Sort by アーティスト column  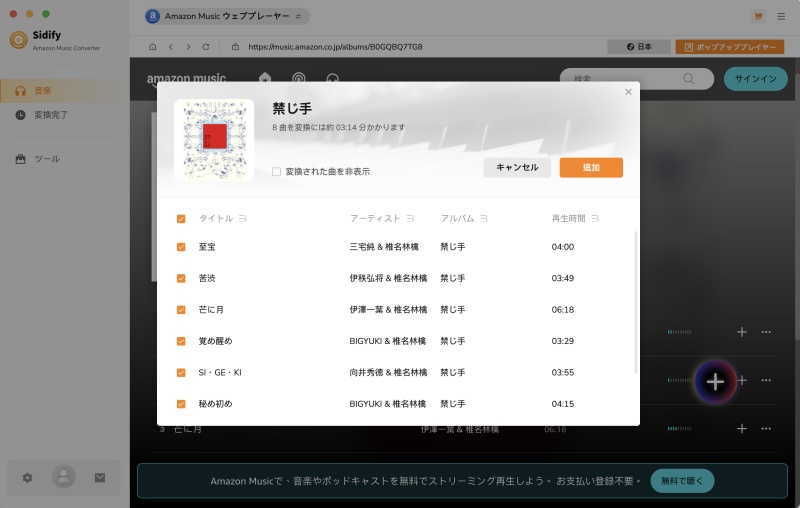[410, 218]
